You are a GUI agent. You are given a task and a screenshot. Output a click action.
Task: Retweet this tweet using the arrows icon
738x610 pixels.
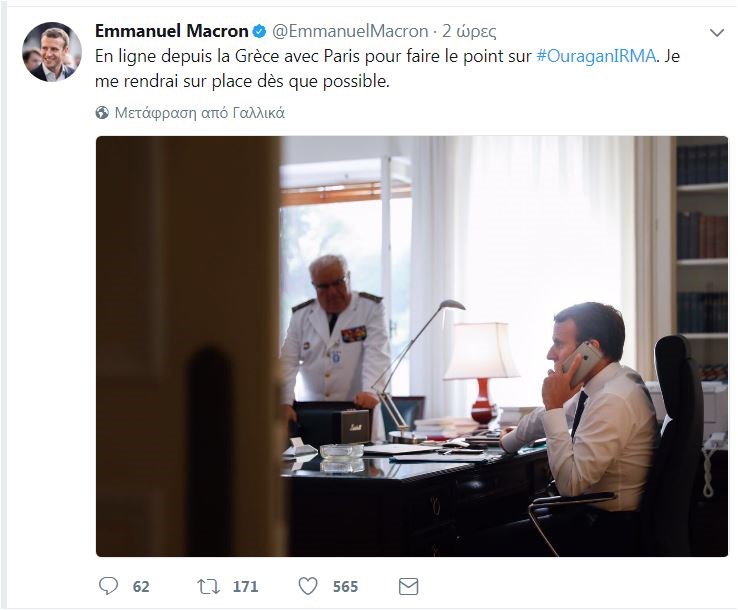click(207, 586)
